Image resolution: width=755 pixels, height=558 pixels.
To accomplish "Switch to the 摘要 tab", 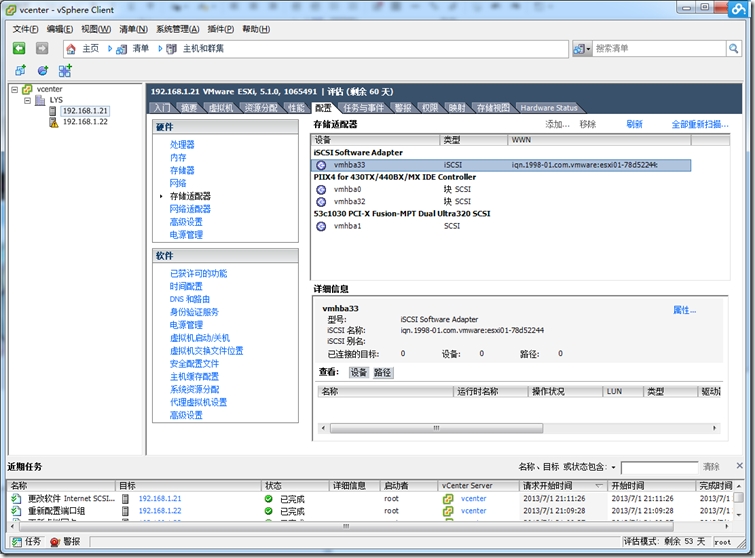I will click(189, 108).
